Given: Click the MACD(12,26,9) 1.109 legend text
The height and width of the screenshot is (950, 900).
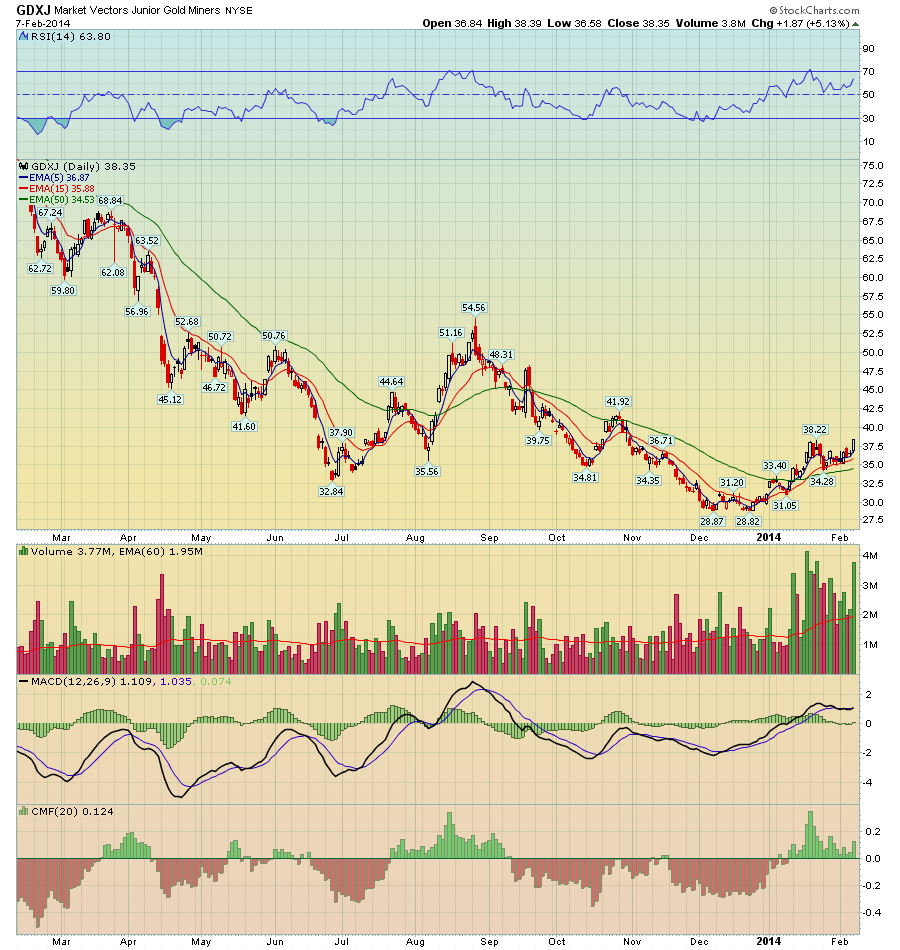Looking at the screenshot, I should 93,682.
